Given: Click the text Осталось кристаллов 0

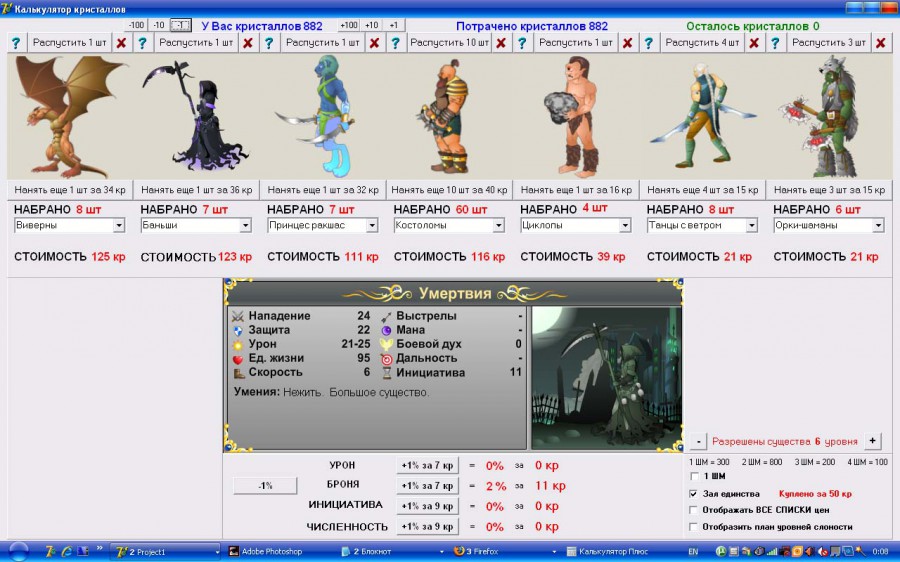Looking at the screenshot, I should pos(752,26).
